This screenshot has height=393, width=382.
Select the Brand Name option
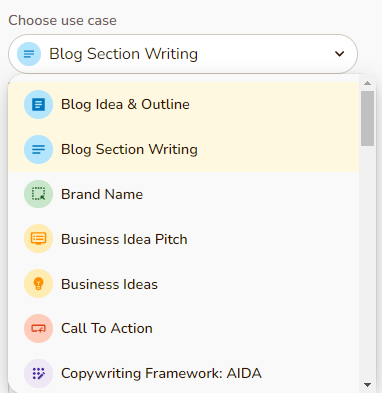183,194
